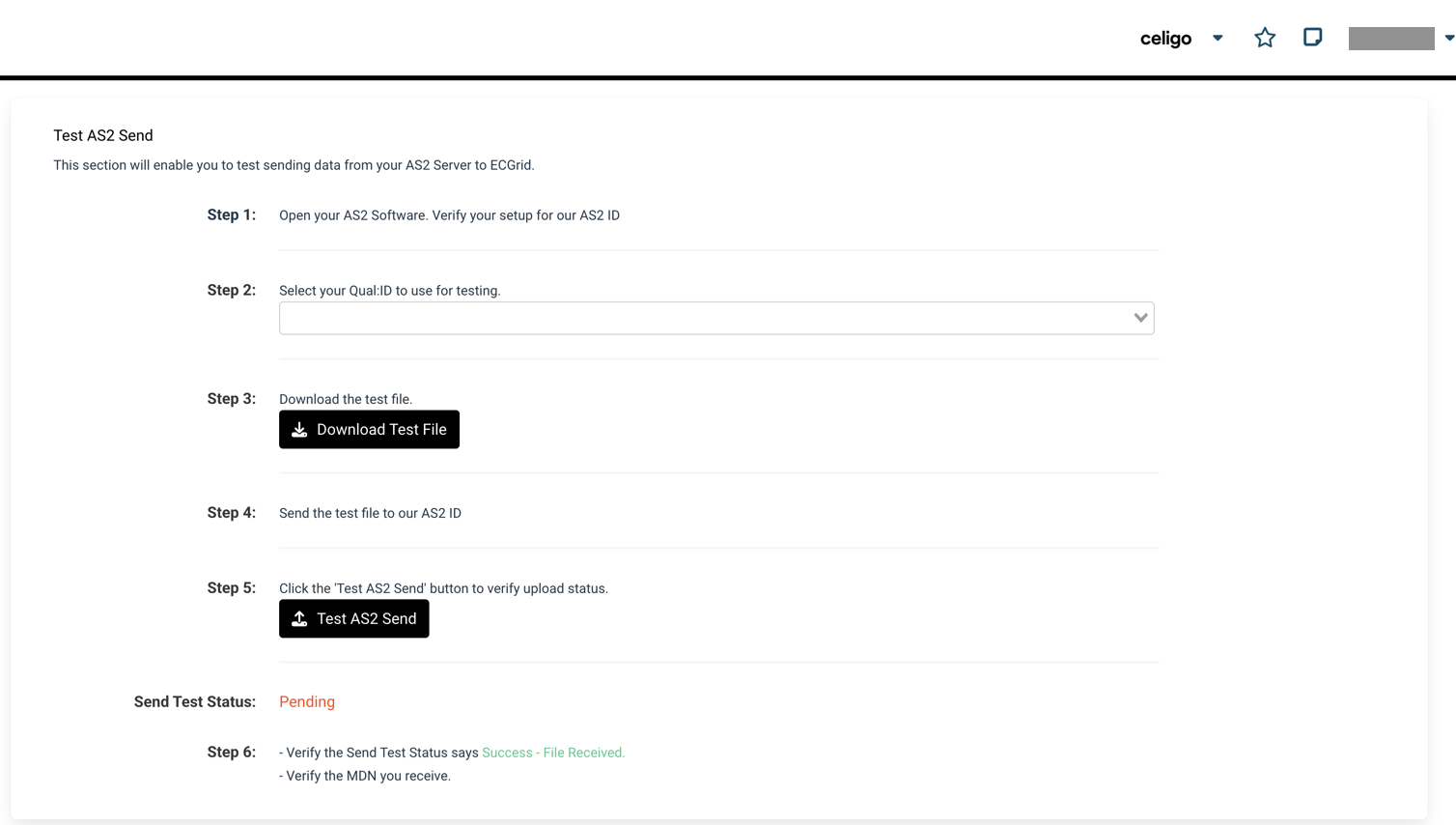Click the download arrow icon on Download Test File

coord(299,430)
